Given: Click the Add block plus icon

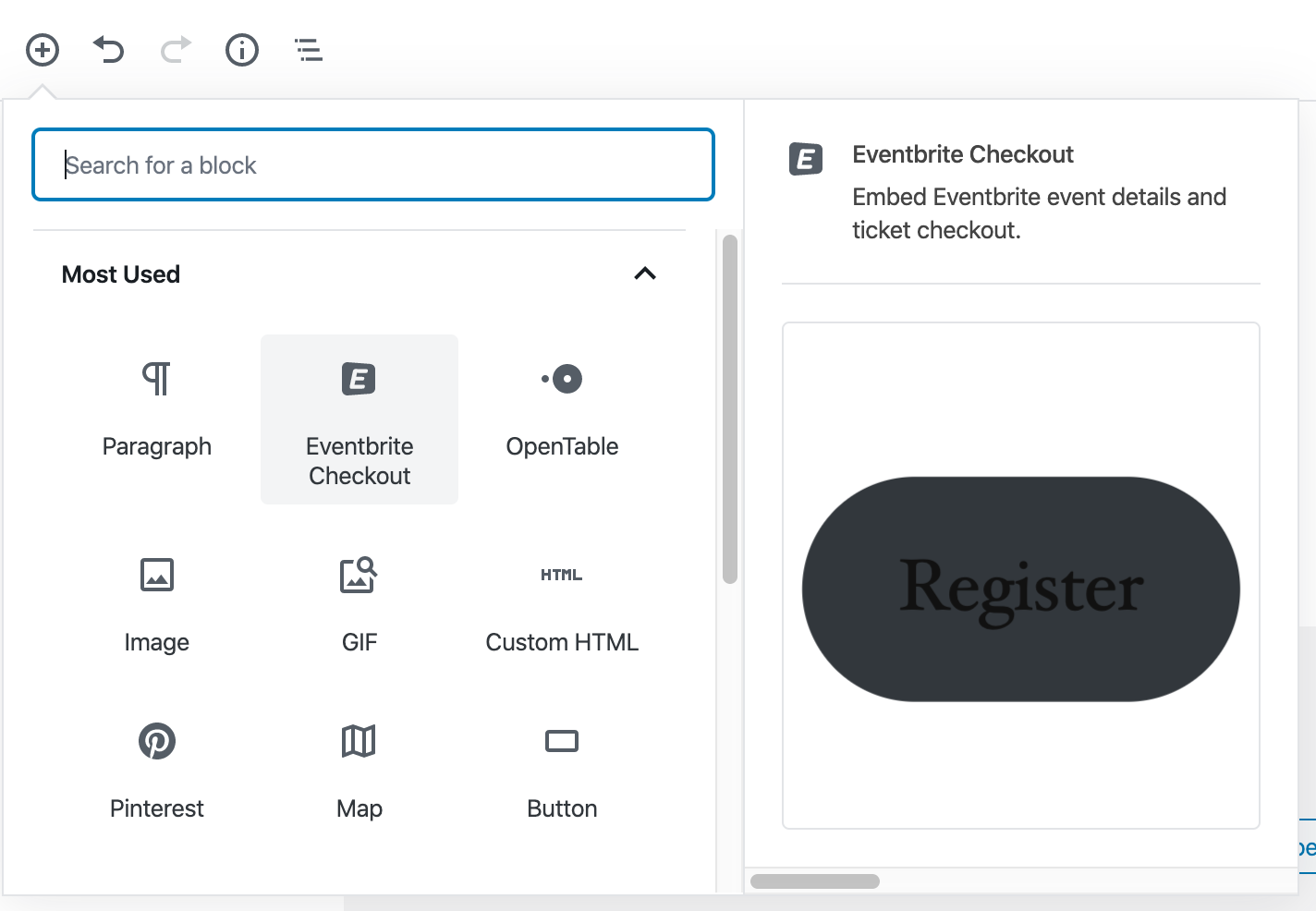Looking at the screenshot, I should (43, 50).
